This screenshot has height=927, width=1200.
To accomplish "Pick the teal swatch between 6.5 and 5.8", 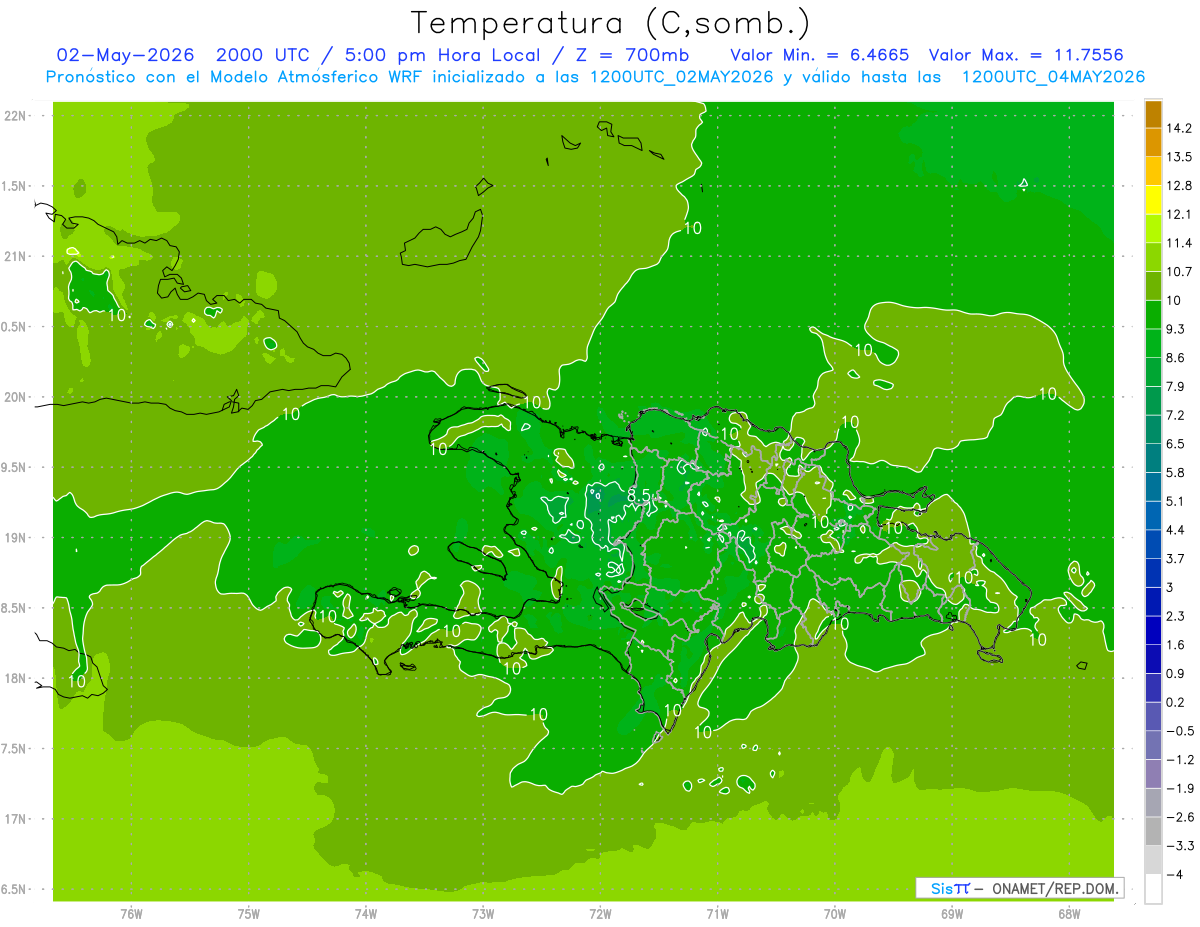I will (1153, 458).
